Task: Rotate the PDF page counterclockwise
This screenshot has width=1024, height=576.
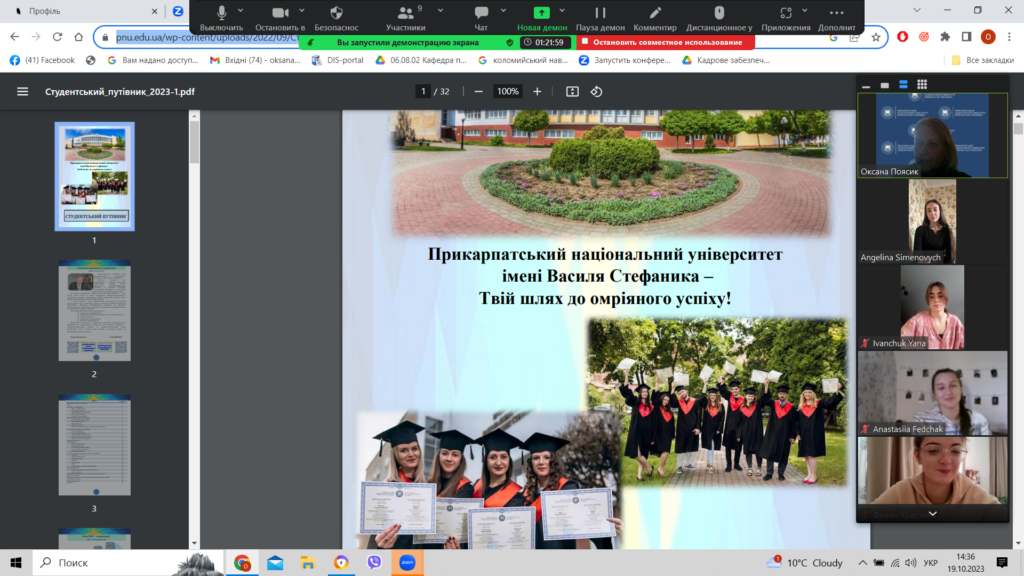Action: [597, 91]
